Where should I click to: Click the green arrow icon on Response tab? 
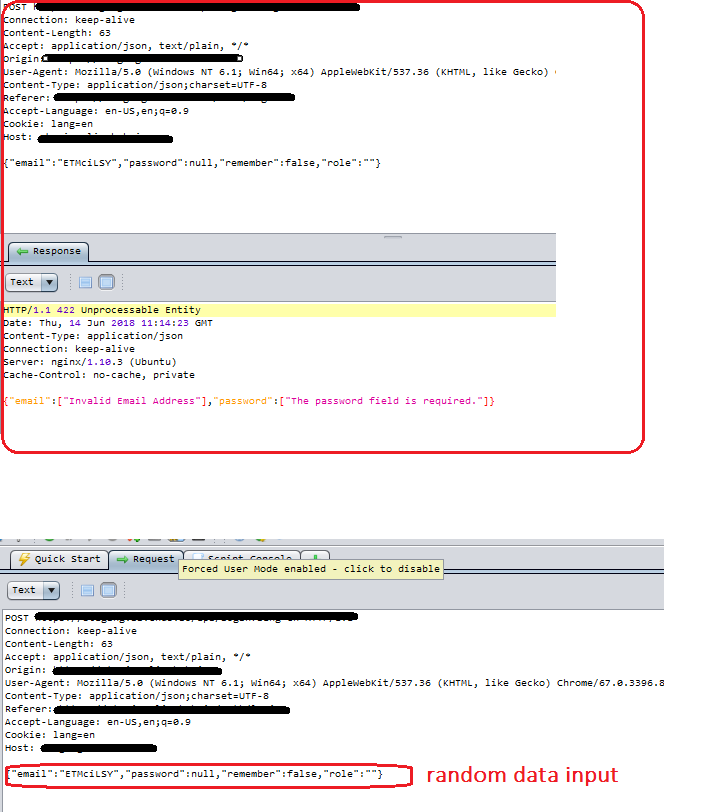pyautogui.click(x=22, y=251)
